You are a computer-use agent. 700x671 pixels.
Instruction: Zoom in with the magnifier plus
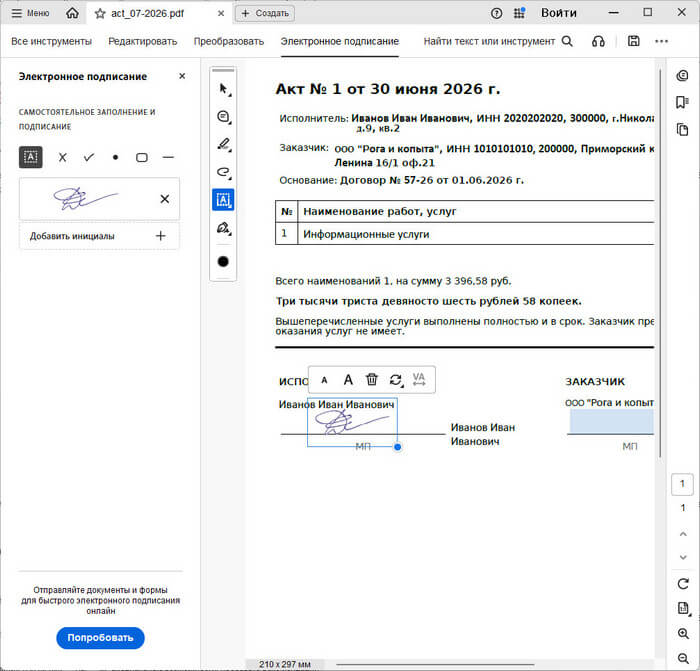(683, 633)
